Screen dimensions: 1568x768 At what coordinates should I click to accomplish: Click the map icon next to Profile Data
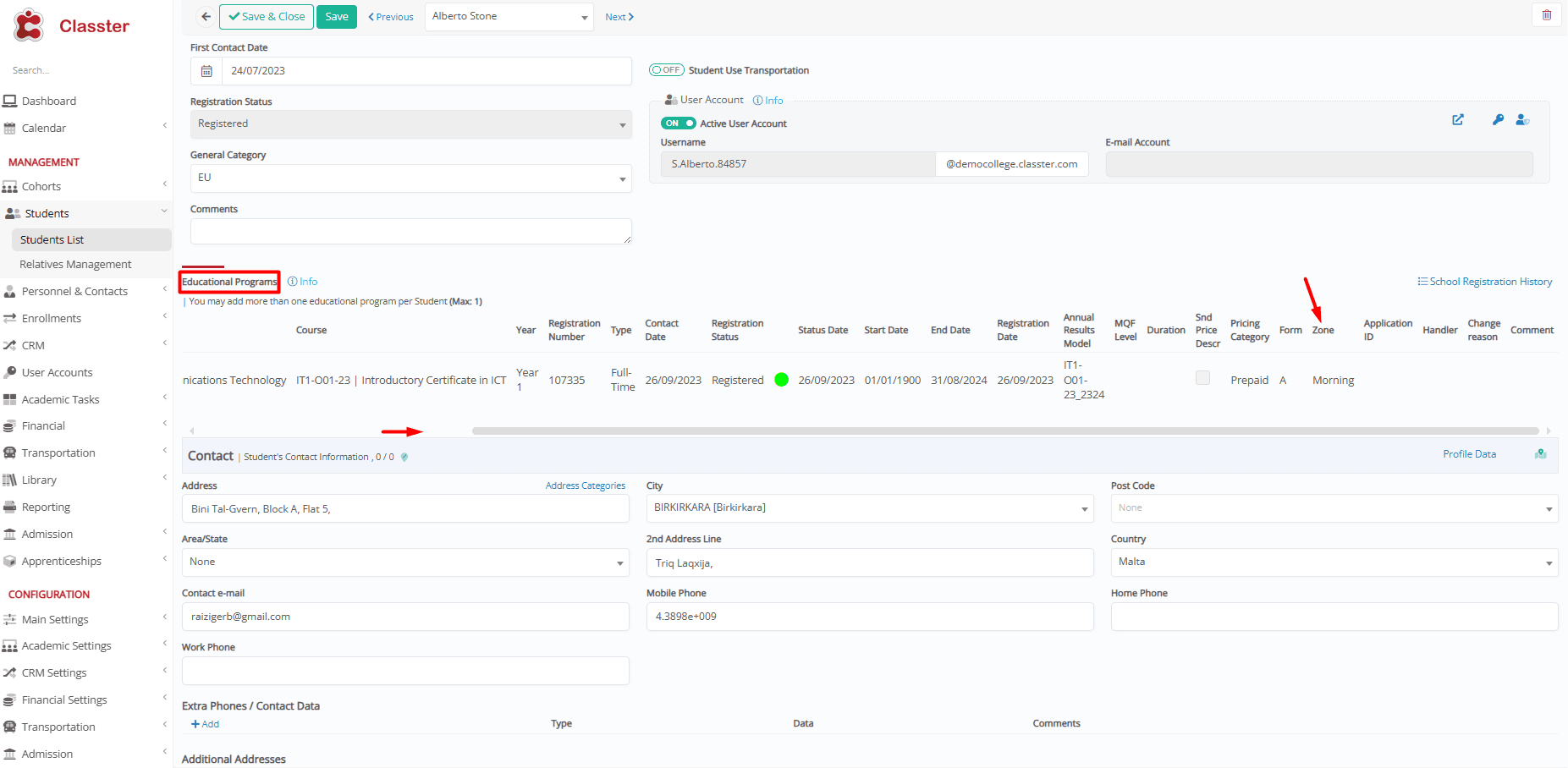(x=1541, y=454)
